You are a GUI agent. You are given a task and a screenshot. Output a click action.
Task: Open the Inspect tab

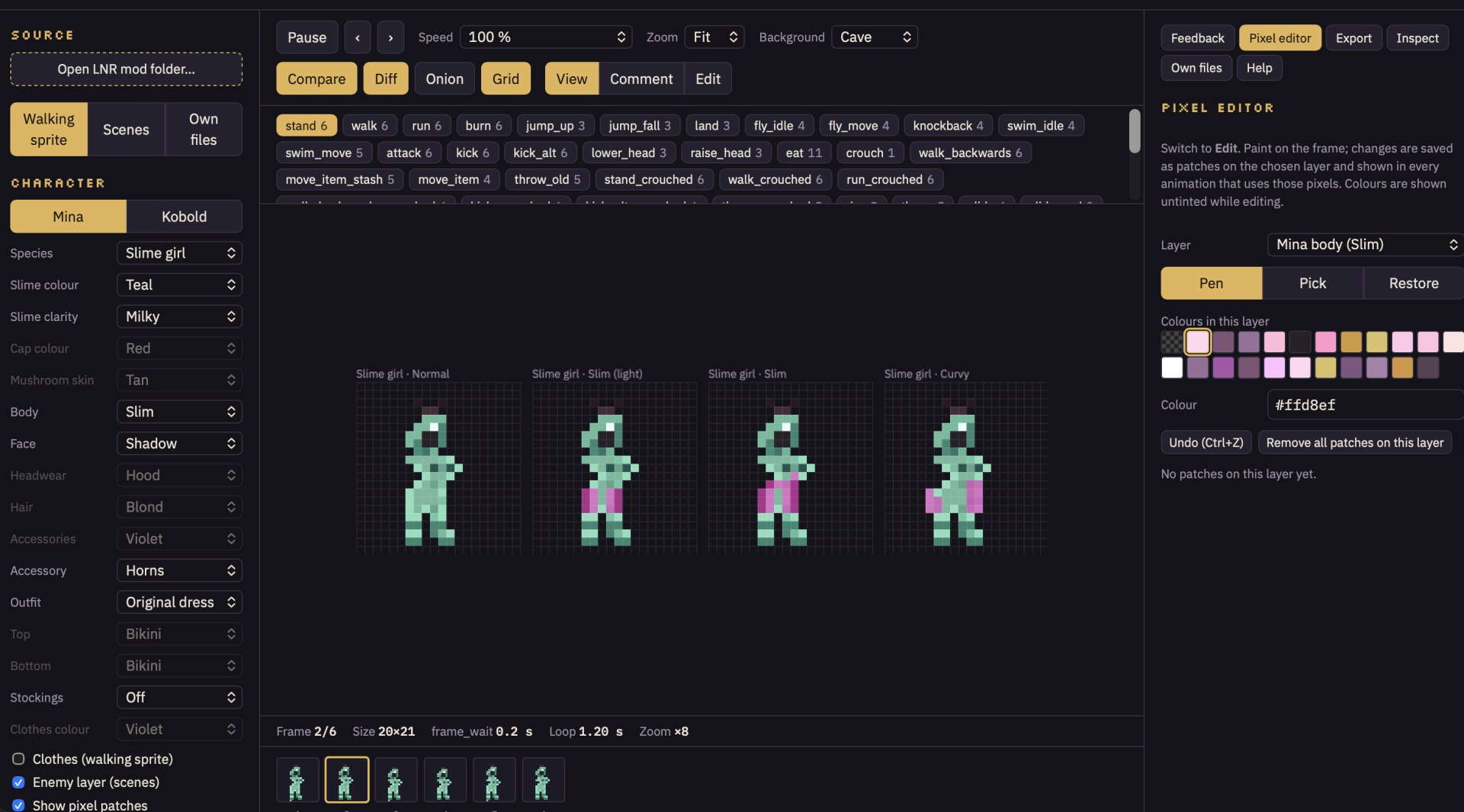point(1417,38)
